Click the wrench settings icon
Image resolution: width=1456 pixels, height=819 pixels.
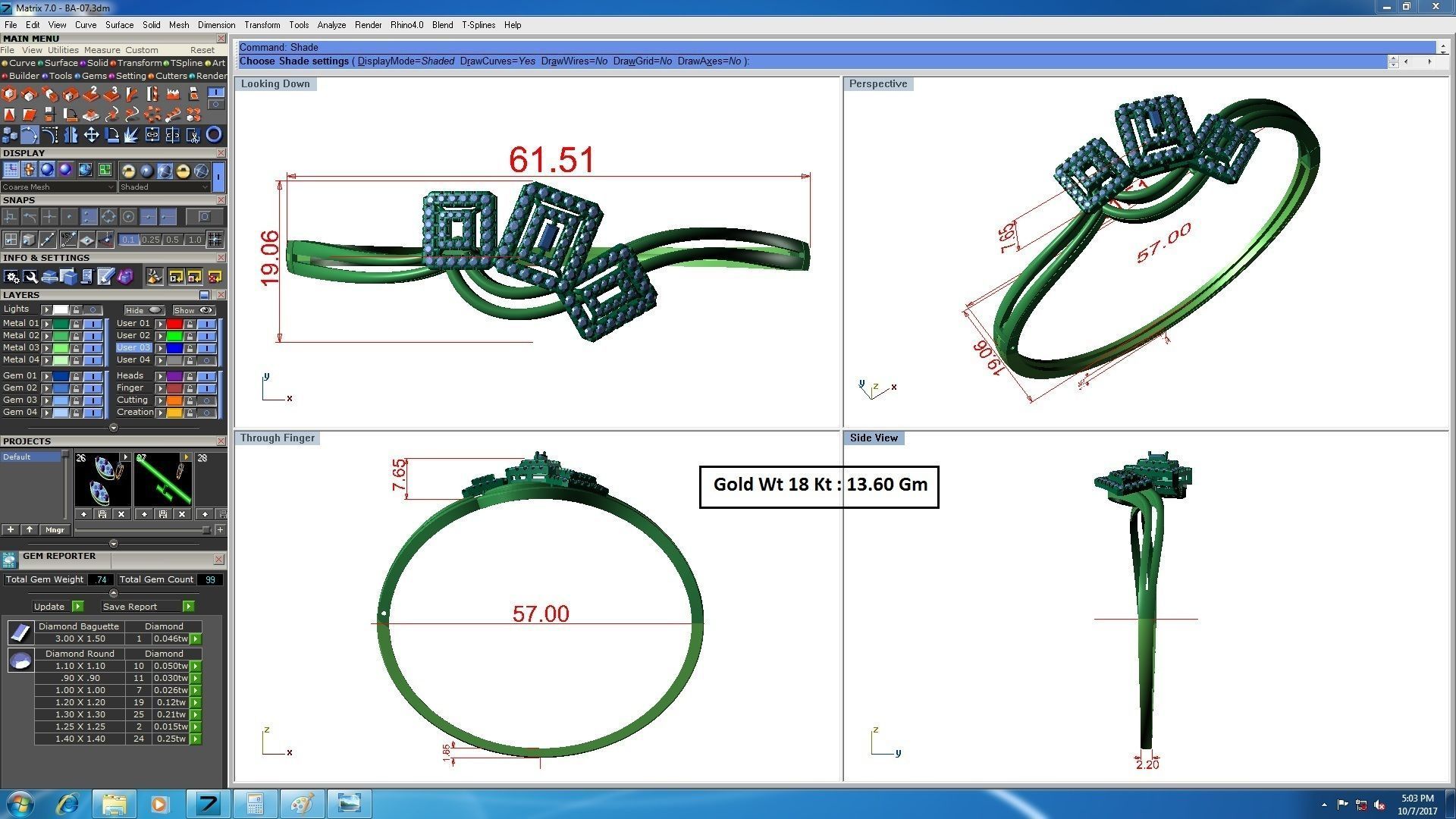[x=30, y=277]
